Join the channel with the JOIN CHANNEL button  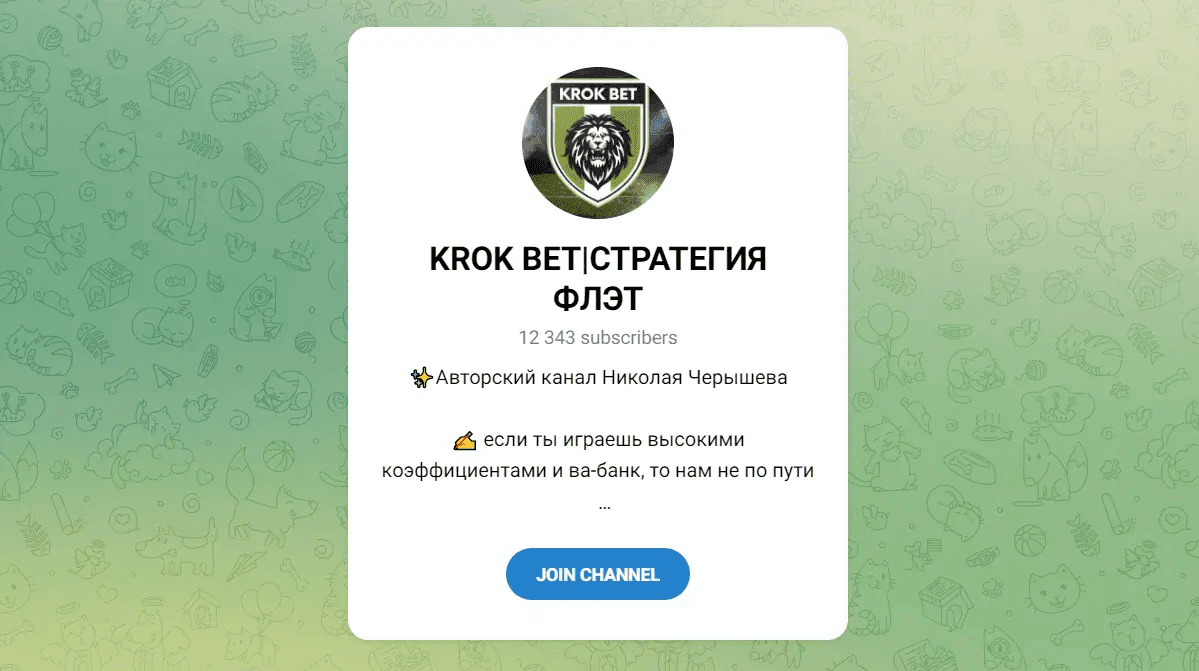pyautogui.click(x=598, y=574)
